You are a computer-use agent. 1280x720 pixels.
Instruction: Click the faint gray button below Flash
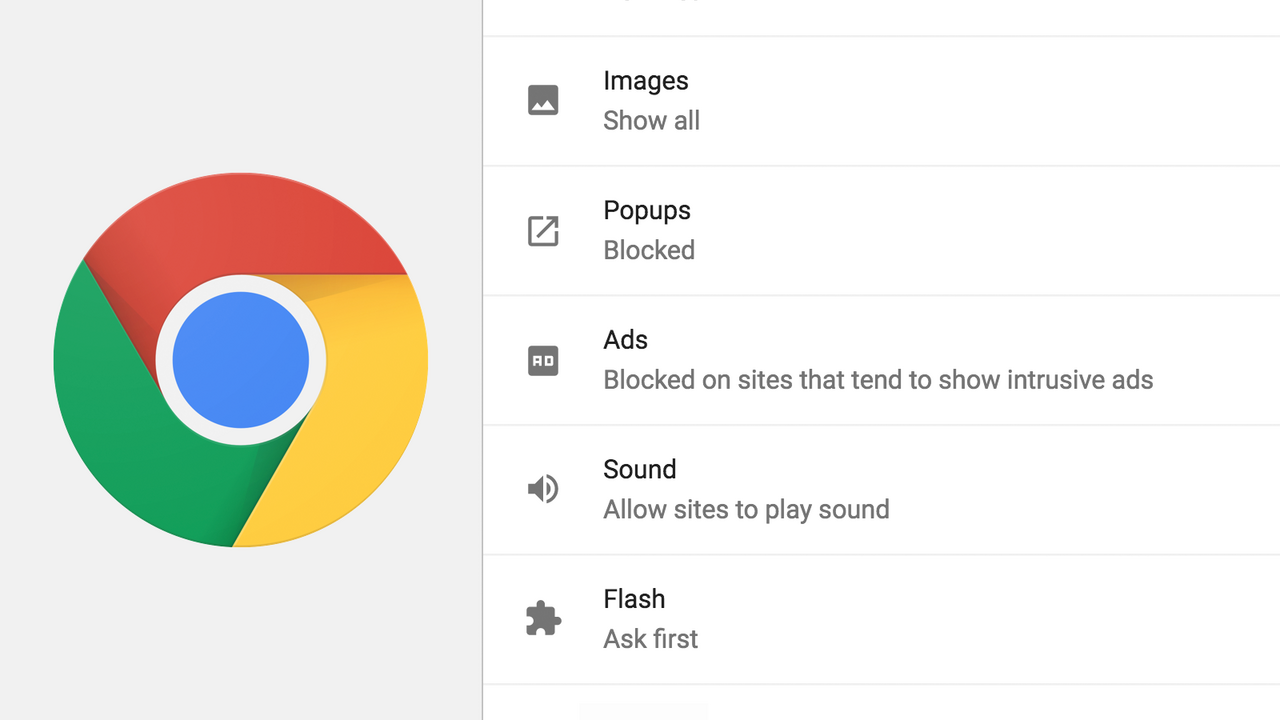[x=642, y=712]
